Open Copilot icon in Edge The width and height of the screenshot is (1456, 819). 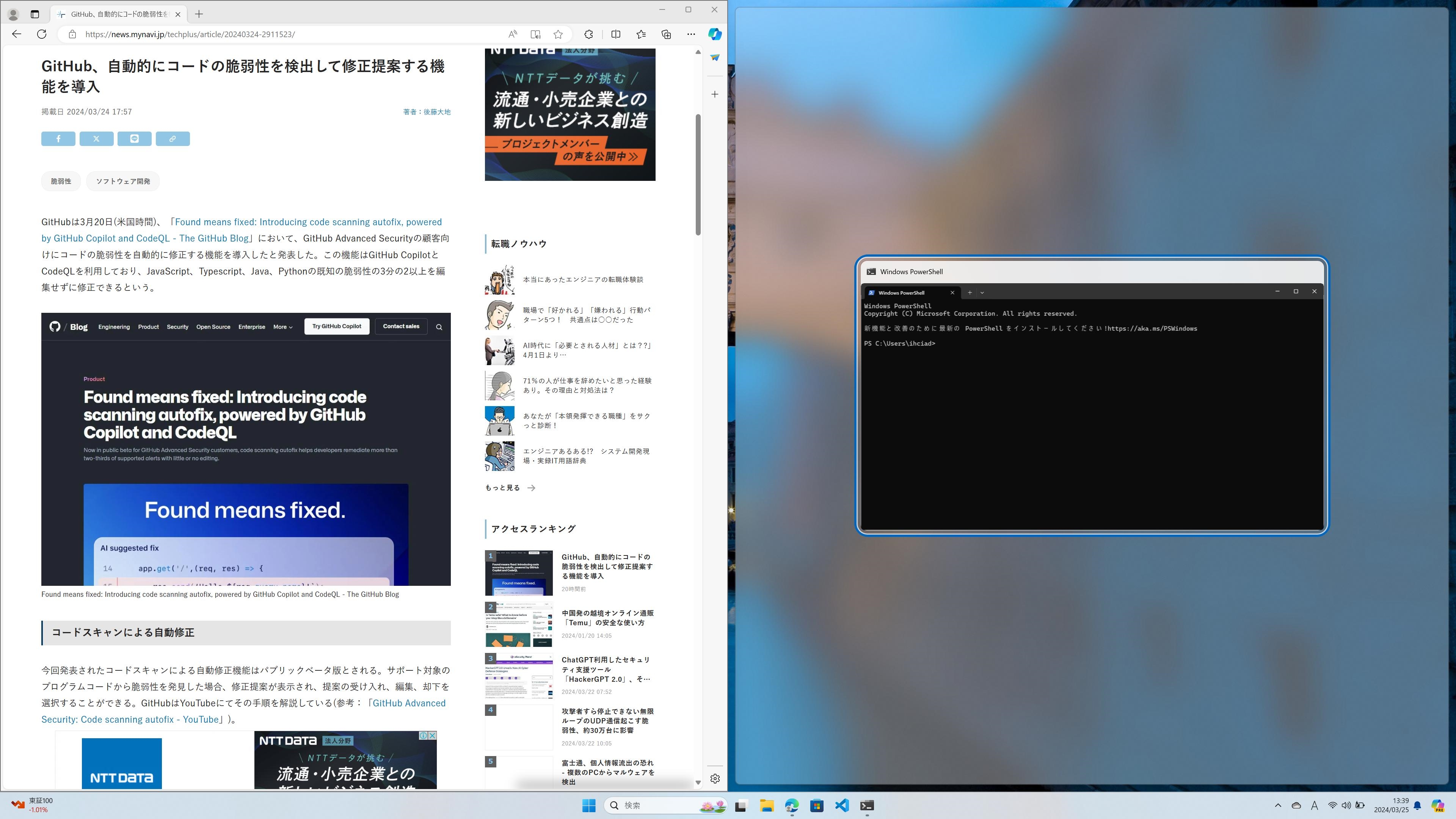pyautogui.click(x=715, y=34)
